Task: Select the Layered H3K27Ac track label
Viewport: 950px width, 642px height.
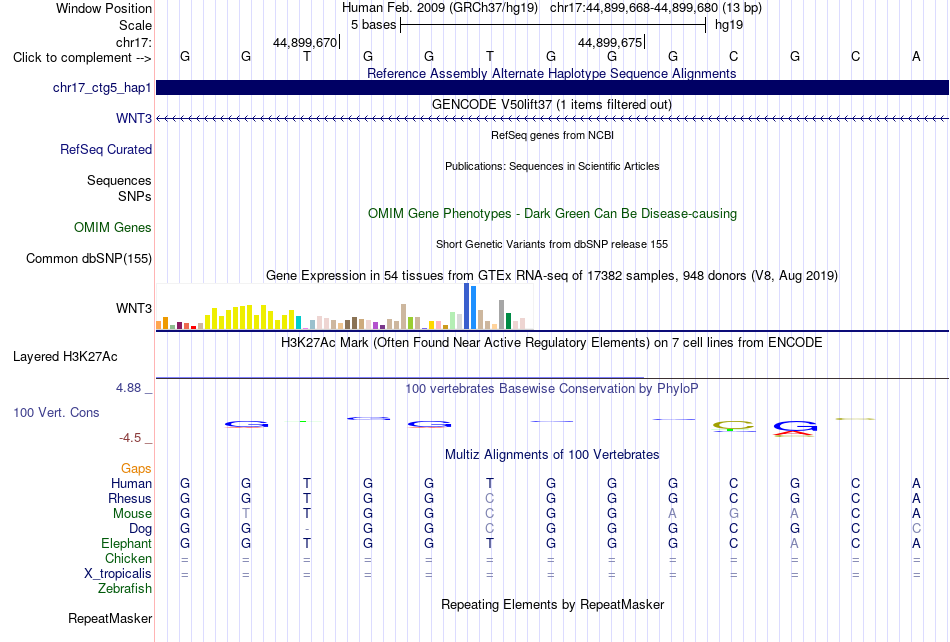Action: click(x=65, y=356)
